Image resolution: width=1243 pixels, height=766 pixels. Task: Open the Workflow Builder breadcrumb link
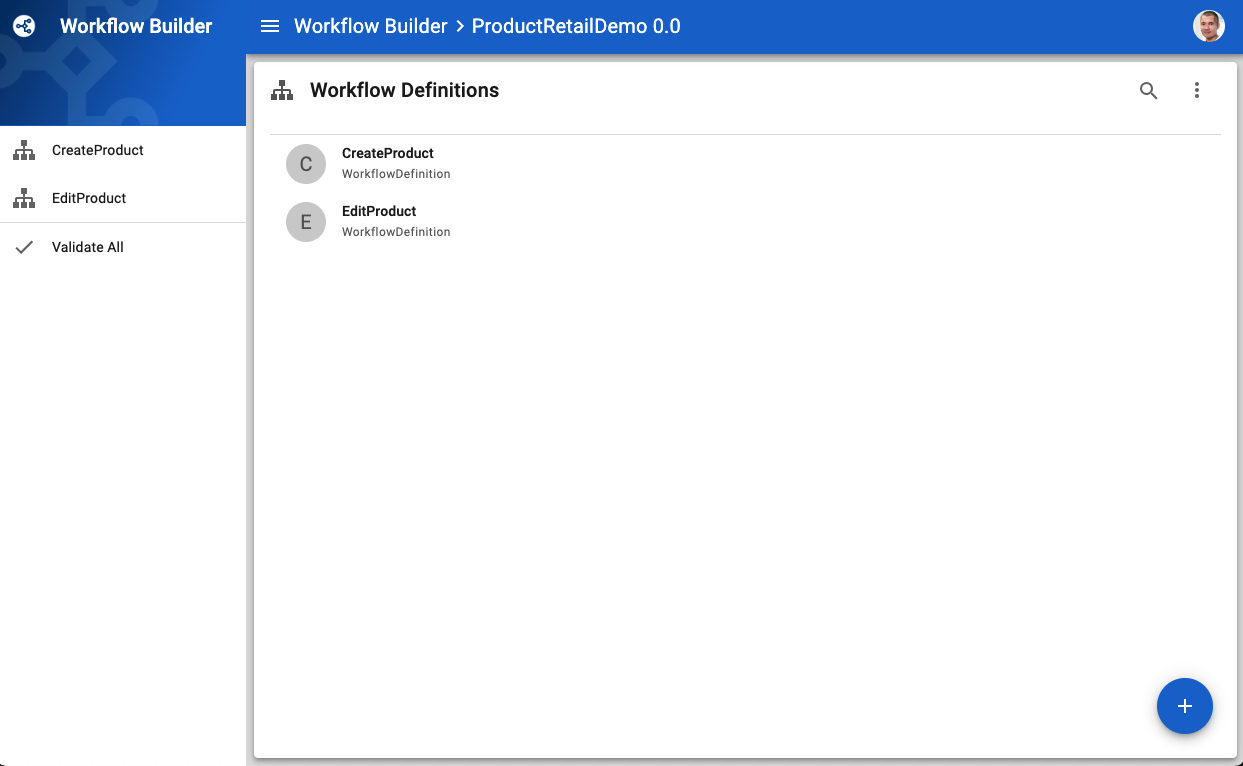(x=369, y=26)
